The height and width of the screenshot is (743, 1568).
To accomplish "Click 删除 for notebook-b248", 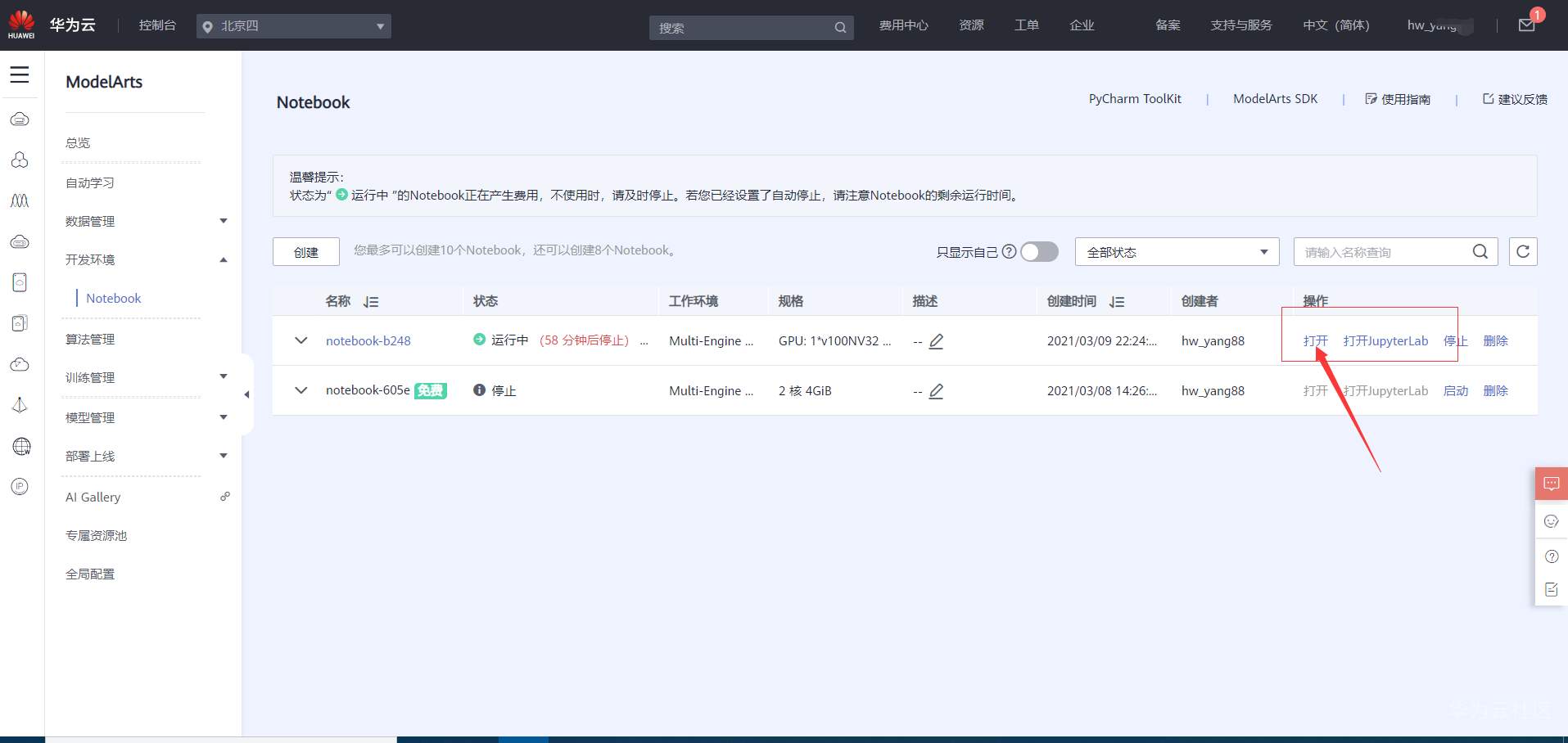I will pyautogui.click(x=1496, y=341).
